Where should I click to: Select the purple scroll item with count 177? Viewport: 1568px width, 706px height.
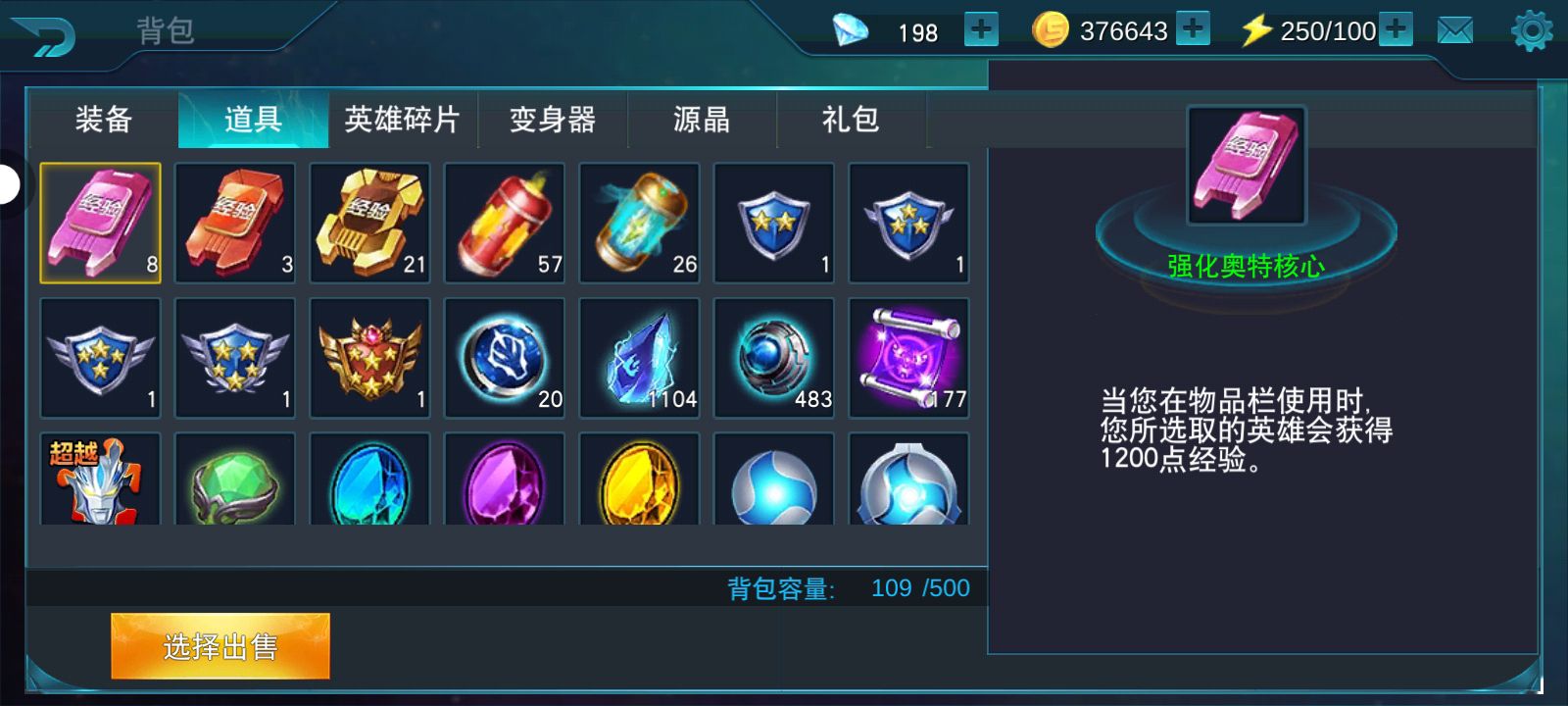coord(908,359)
